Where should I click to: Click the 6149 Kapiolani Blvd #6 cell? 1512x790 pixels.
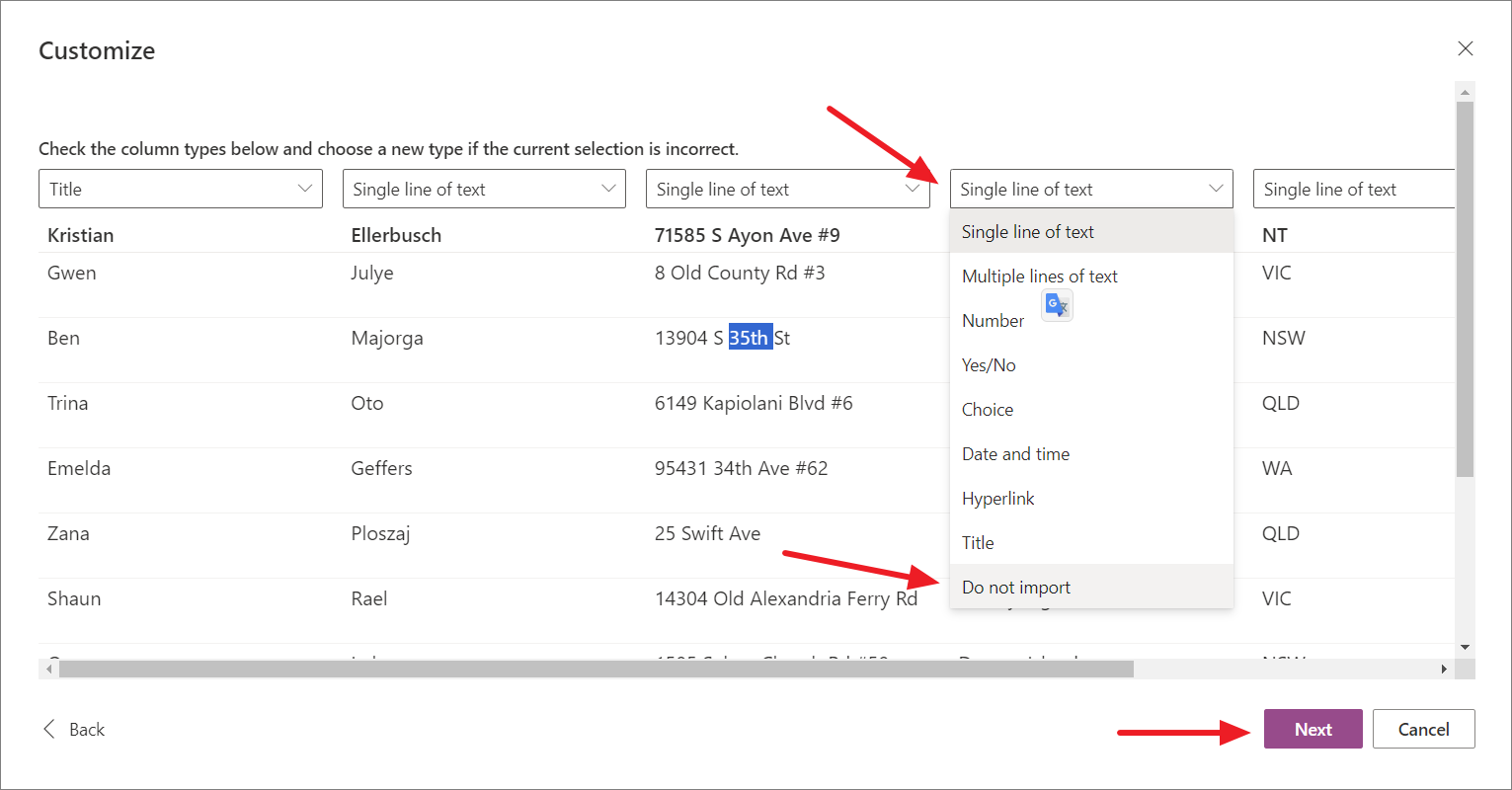754,403
